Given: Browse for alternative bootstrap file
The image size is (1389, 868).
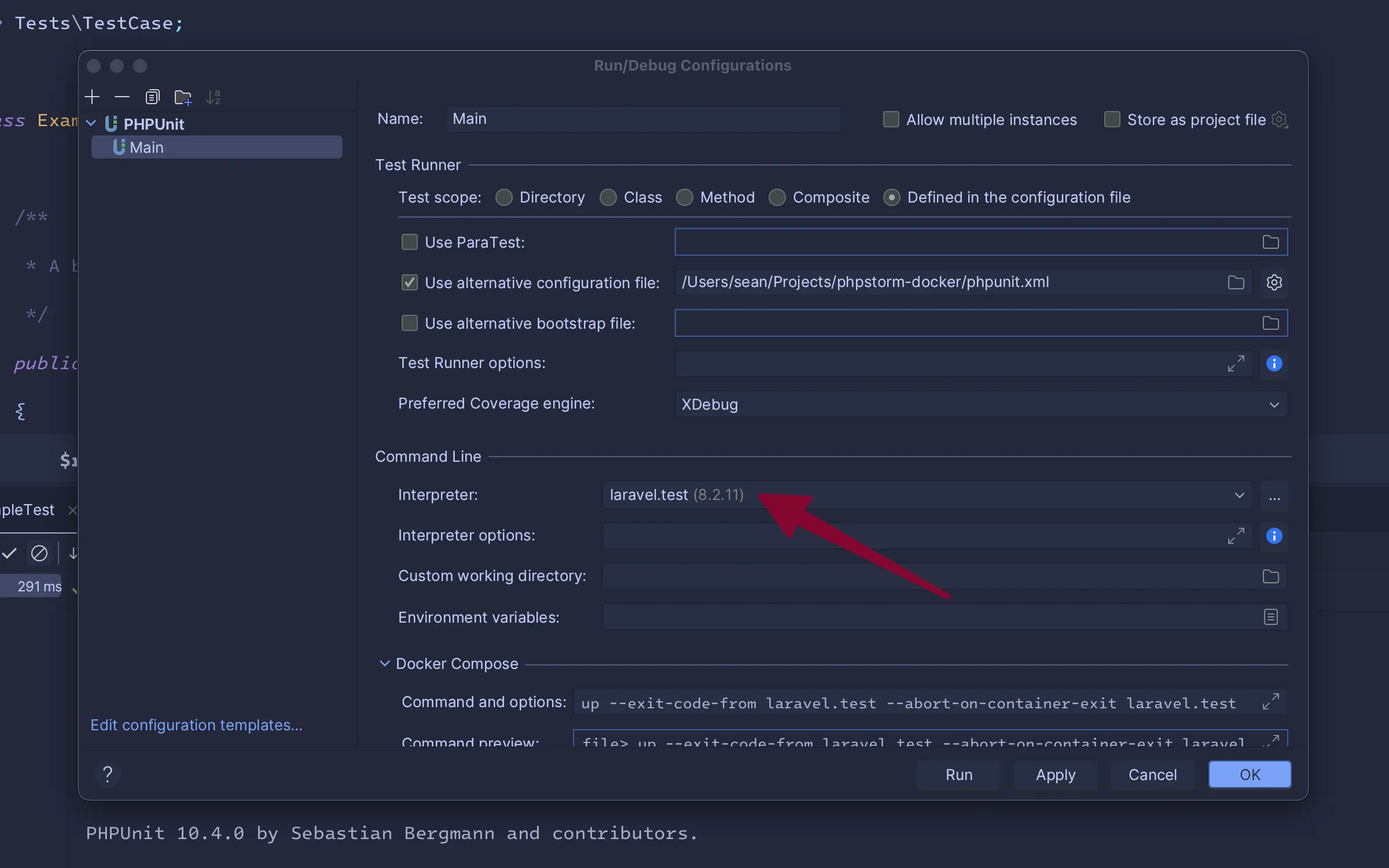Looking at the screenshot, I should (x=1270, y=323).
